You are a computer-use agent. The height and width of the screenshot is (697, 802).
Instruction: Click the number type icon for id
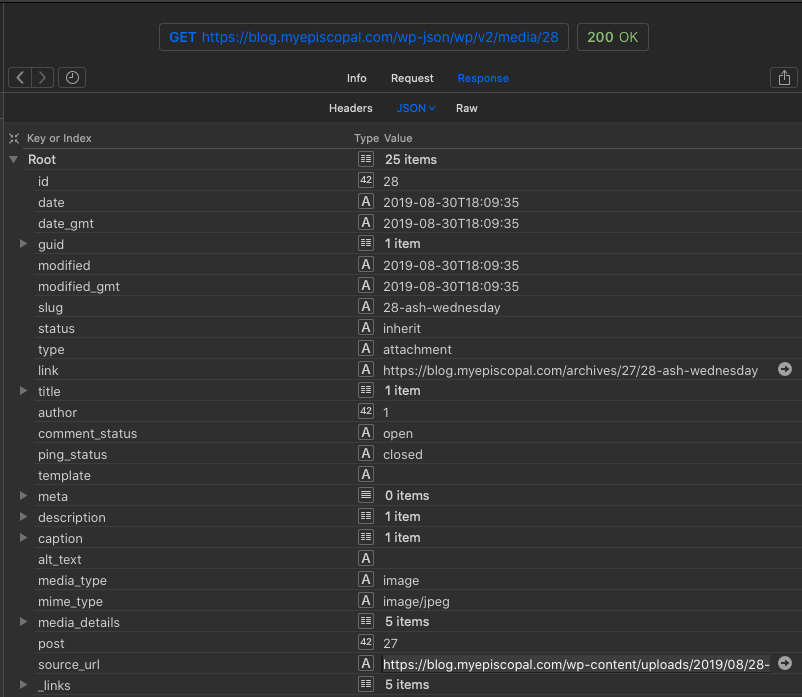click(366, 180)
